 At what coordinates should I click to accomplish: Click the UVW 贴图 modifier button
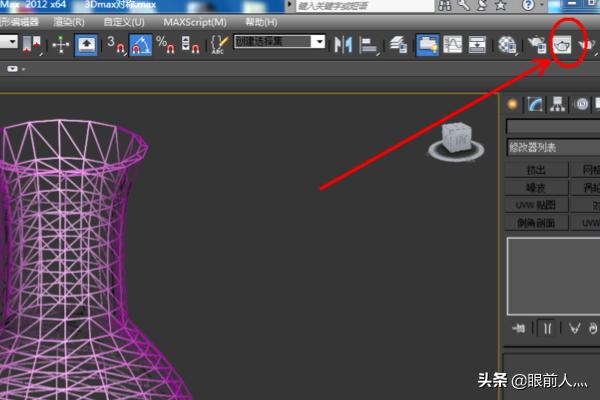point(536,205)
